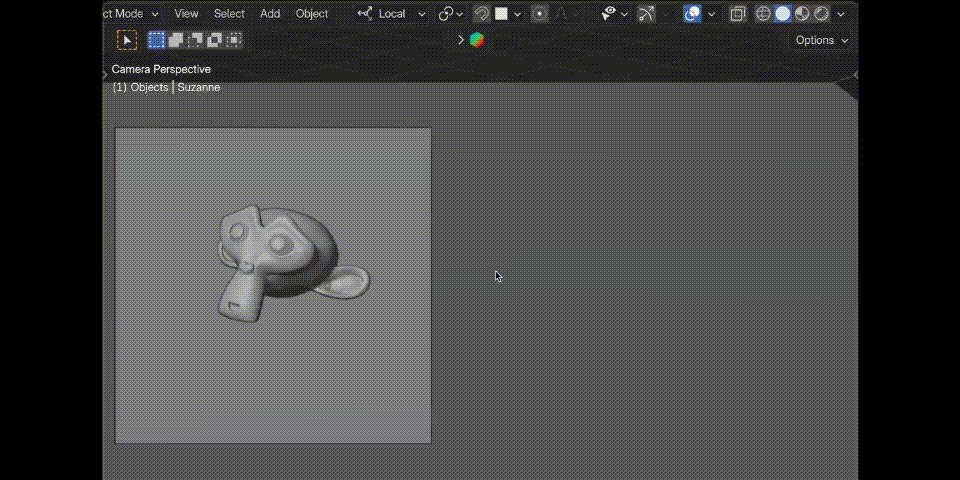Open the View menu
Image resolution: width=960 pixels, height=480 pixels.
pyautogui.click(x=186, y=13)
